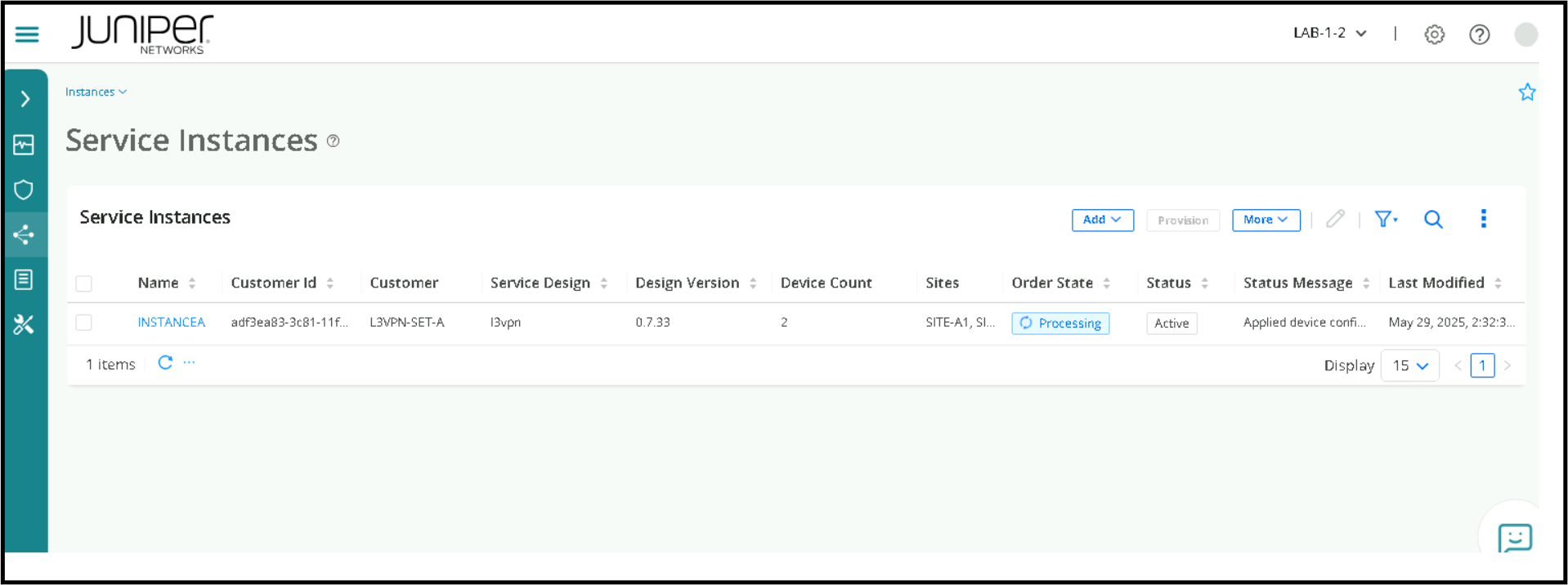This screenshot has height=585, width=1568.
Task: Open the wrench tools sidebar icon
Action: pos(24,324)
